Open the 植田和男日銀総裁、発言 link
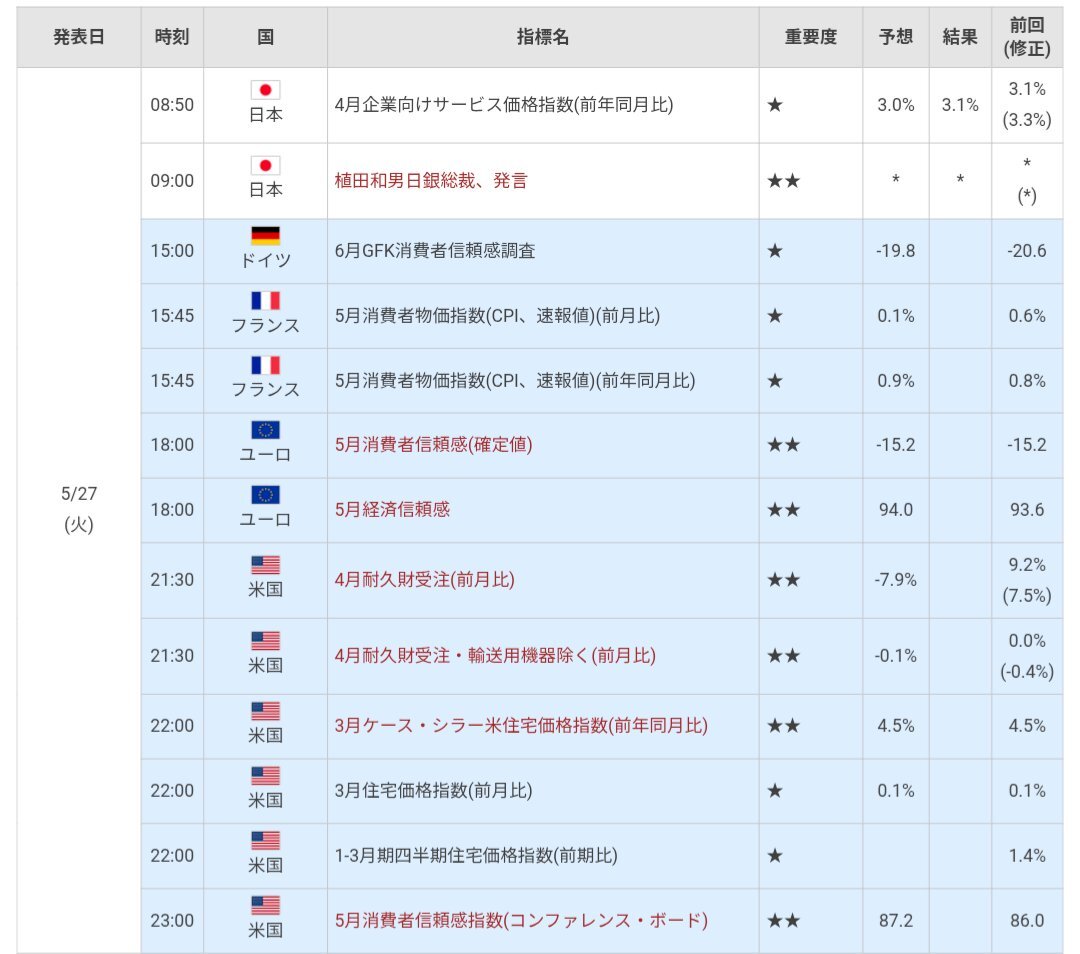This screenshot has height=954, width=1080. point(431,180)
